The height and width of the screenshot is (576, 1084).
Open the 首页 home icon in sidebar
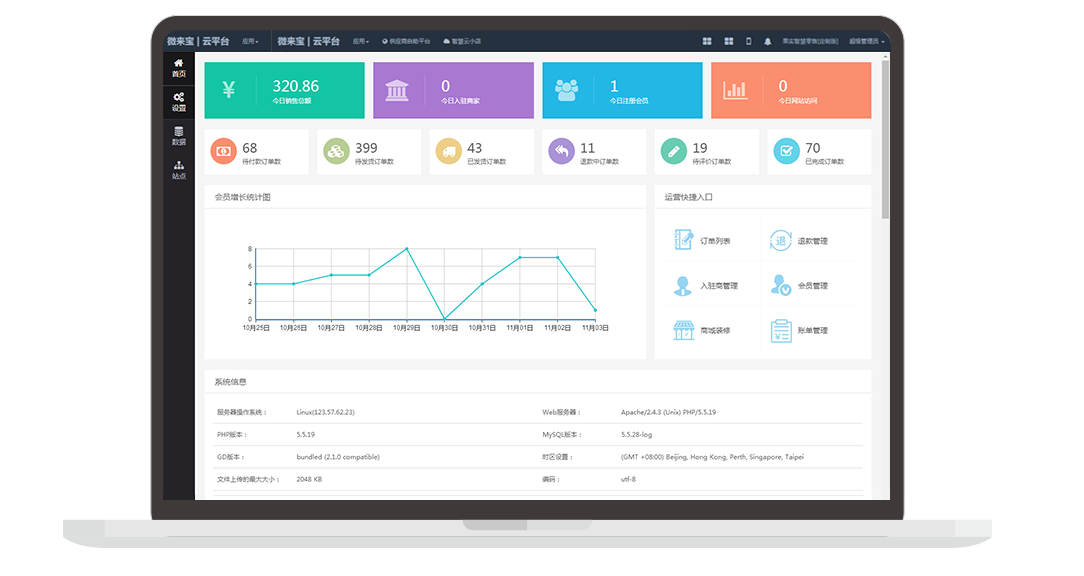pos(178,68)
